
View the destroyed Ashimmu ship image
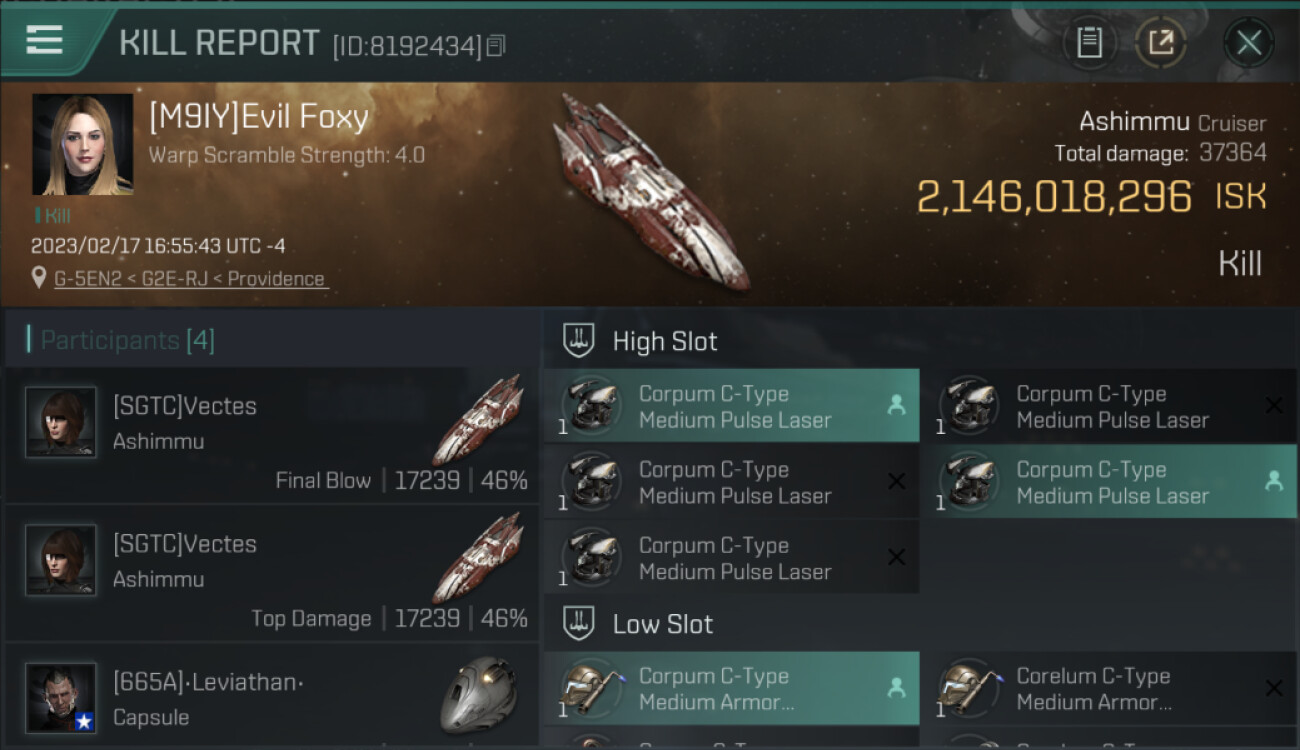(x=650, y=190)
